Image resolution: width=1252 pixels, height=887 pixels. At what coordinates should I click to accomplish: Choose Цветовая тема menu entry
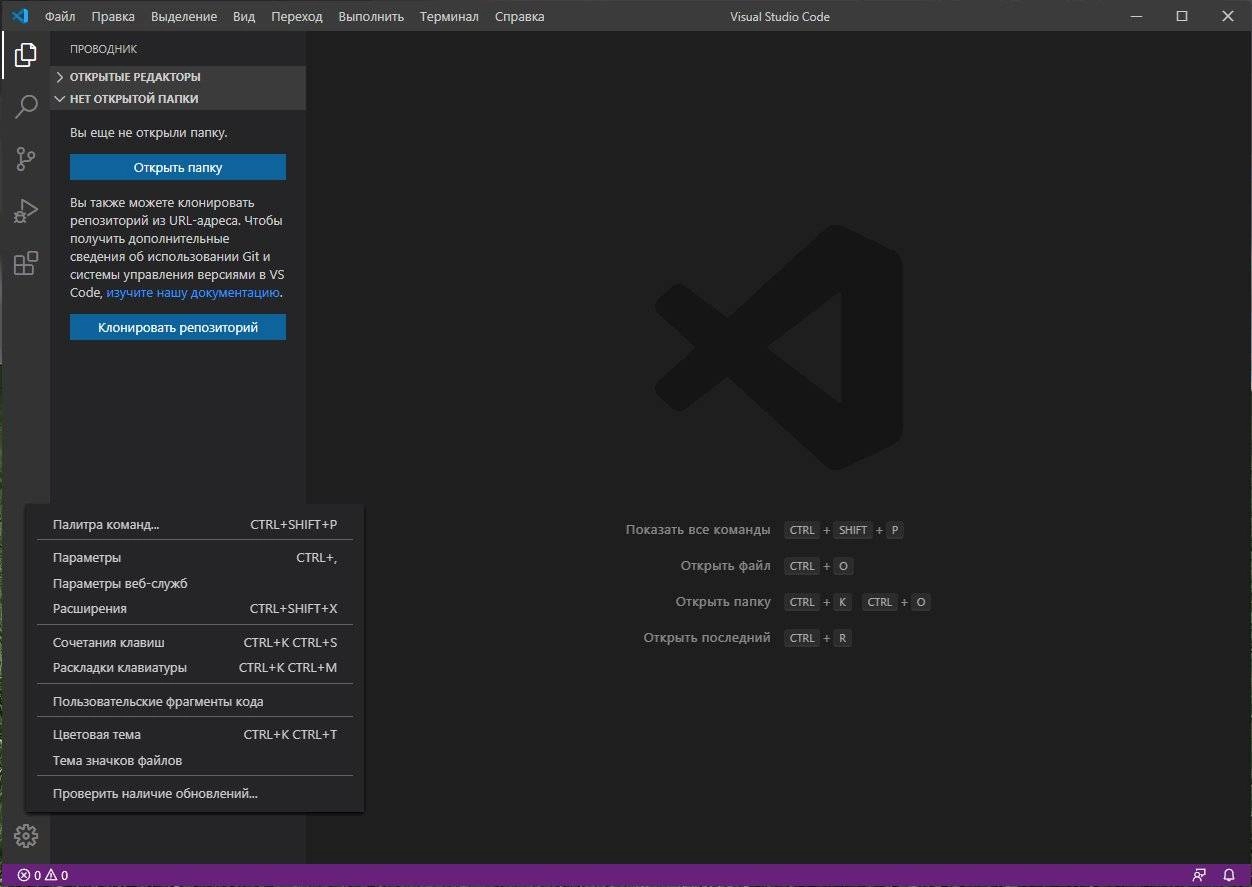pyautogui.click(x=195, y=734)
